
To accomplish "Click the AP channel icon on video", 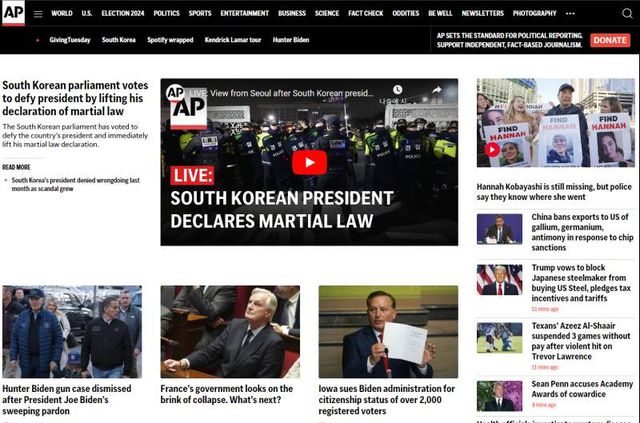I will pyautogui.click(x=176, y=93).
